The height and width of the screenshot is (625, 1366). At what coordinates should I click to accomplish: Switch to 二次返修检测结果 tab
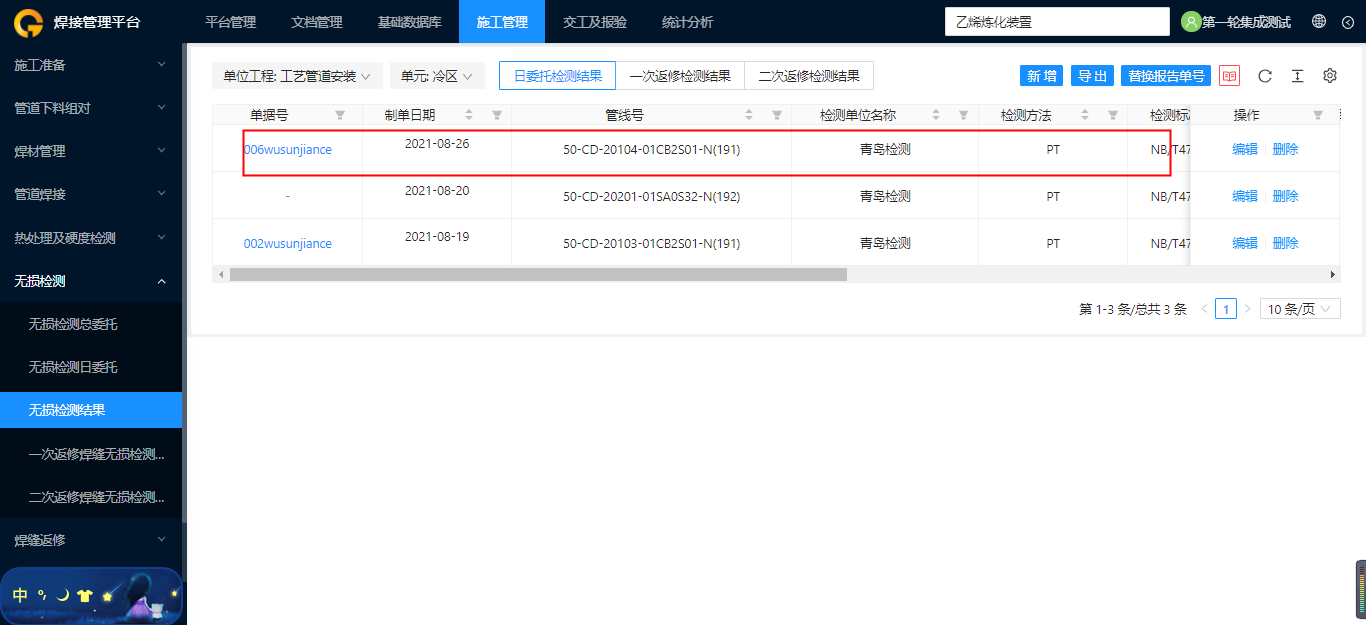click(809, 76)
